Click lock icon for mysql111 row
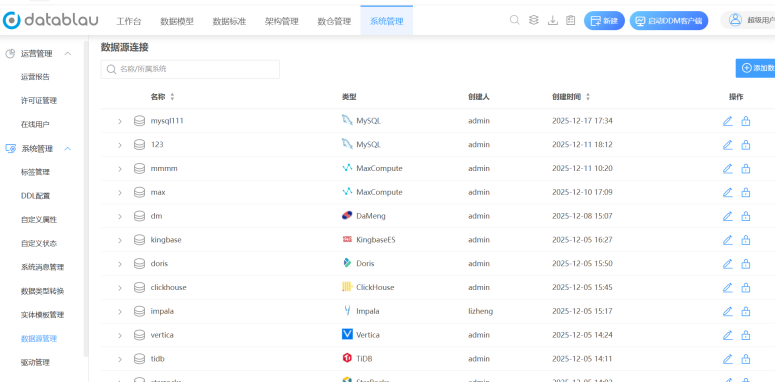The width and height of the screenshot is (775, 382). 746,121
